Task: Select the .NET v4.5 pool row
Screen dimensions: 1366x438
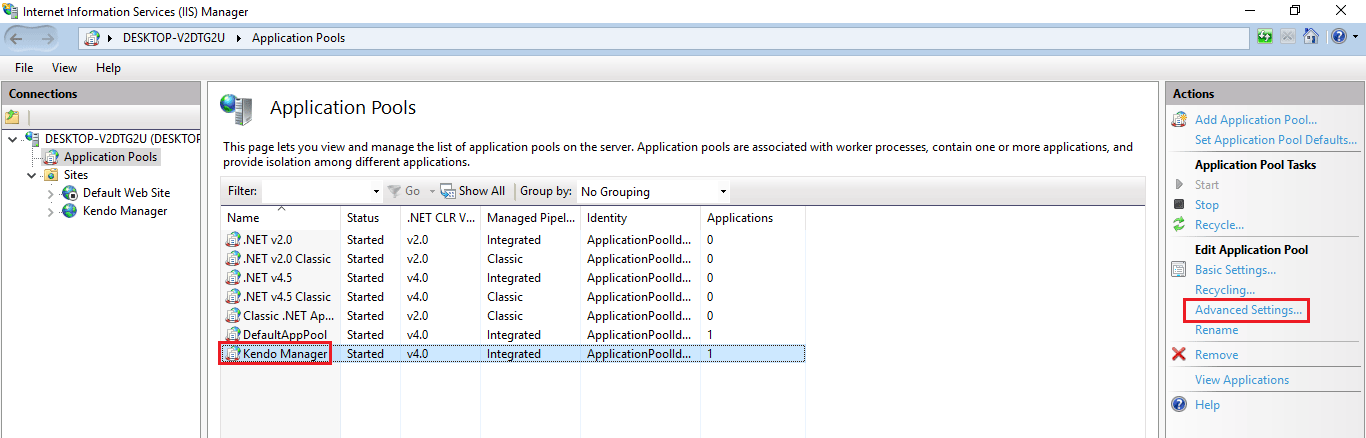Action: (x=513, y=278)
